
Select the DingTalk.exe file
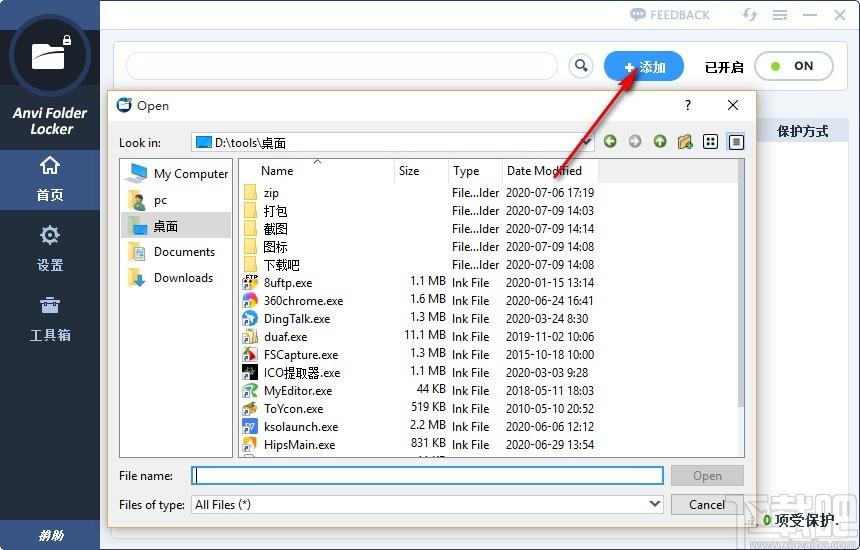297,319
